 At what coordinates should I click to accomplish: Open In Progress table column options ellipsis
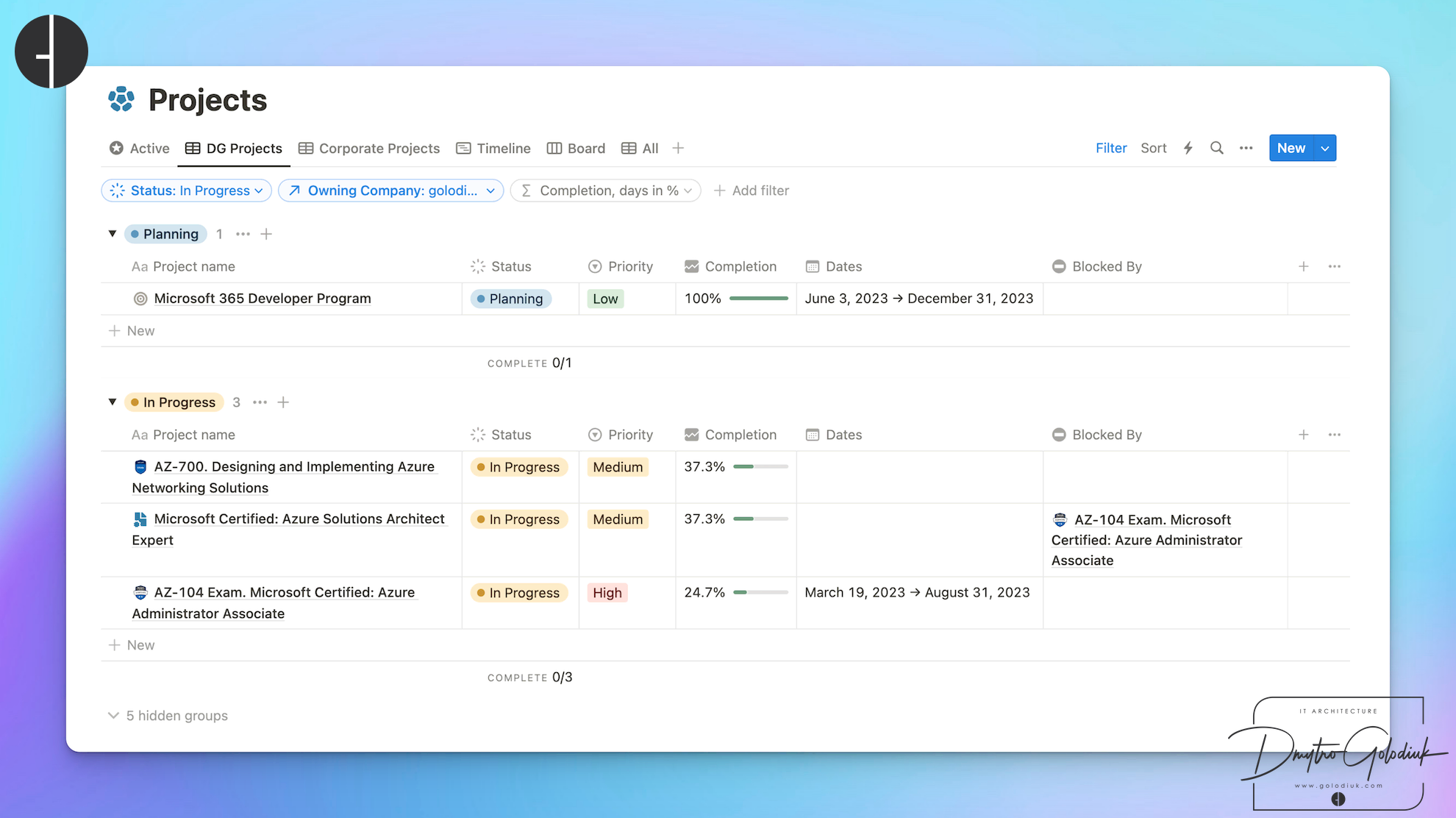(1334, 435)
